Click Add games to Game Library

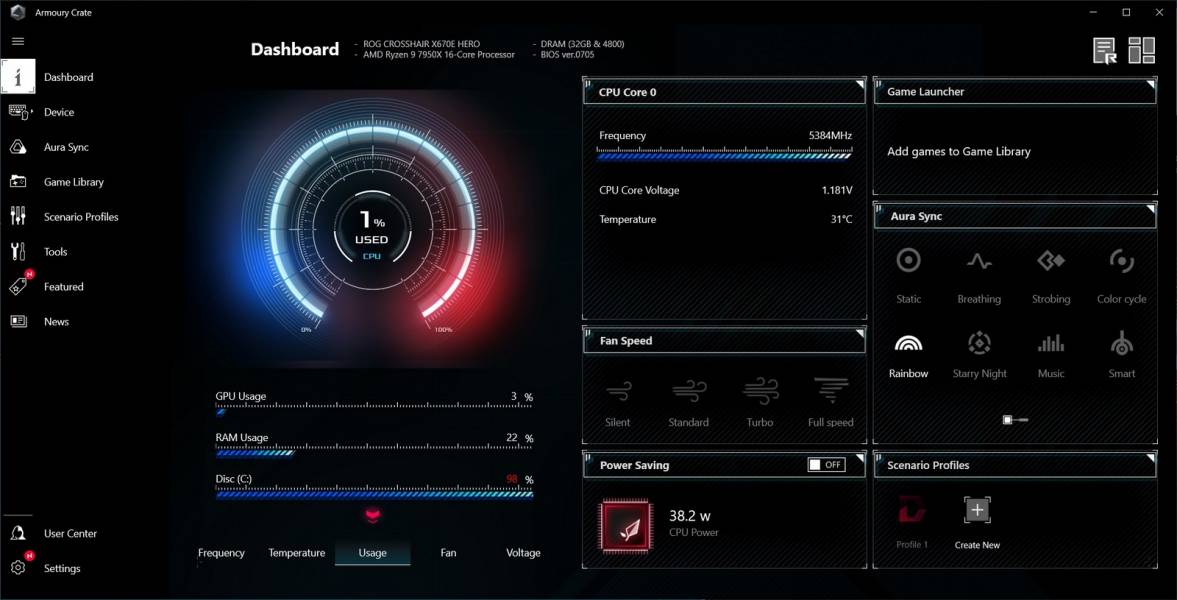point(959,151)
